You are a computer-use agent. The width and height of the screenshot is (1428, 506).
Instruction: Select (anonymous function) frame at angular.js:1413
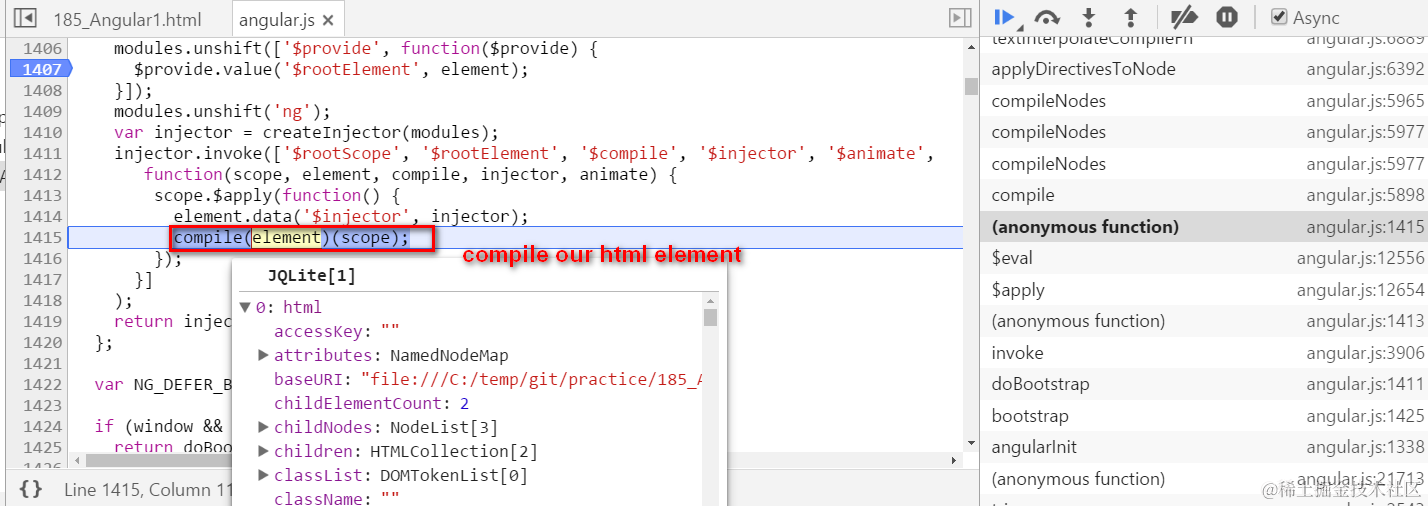[1204, 321]
